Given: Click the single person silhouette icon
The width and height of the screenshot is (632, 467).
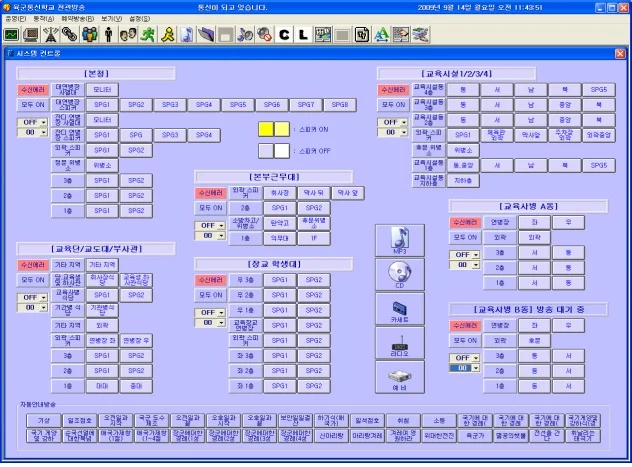Looking at the screenshot, I should [x=108, y=35].
